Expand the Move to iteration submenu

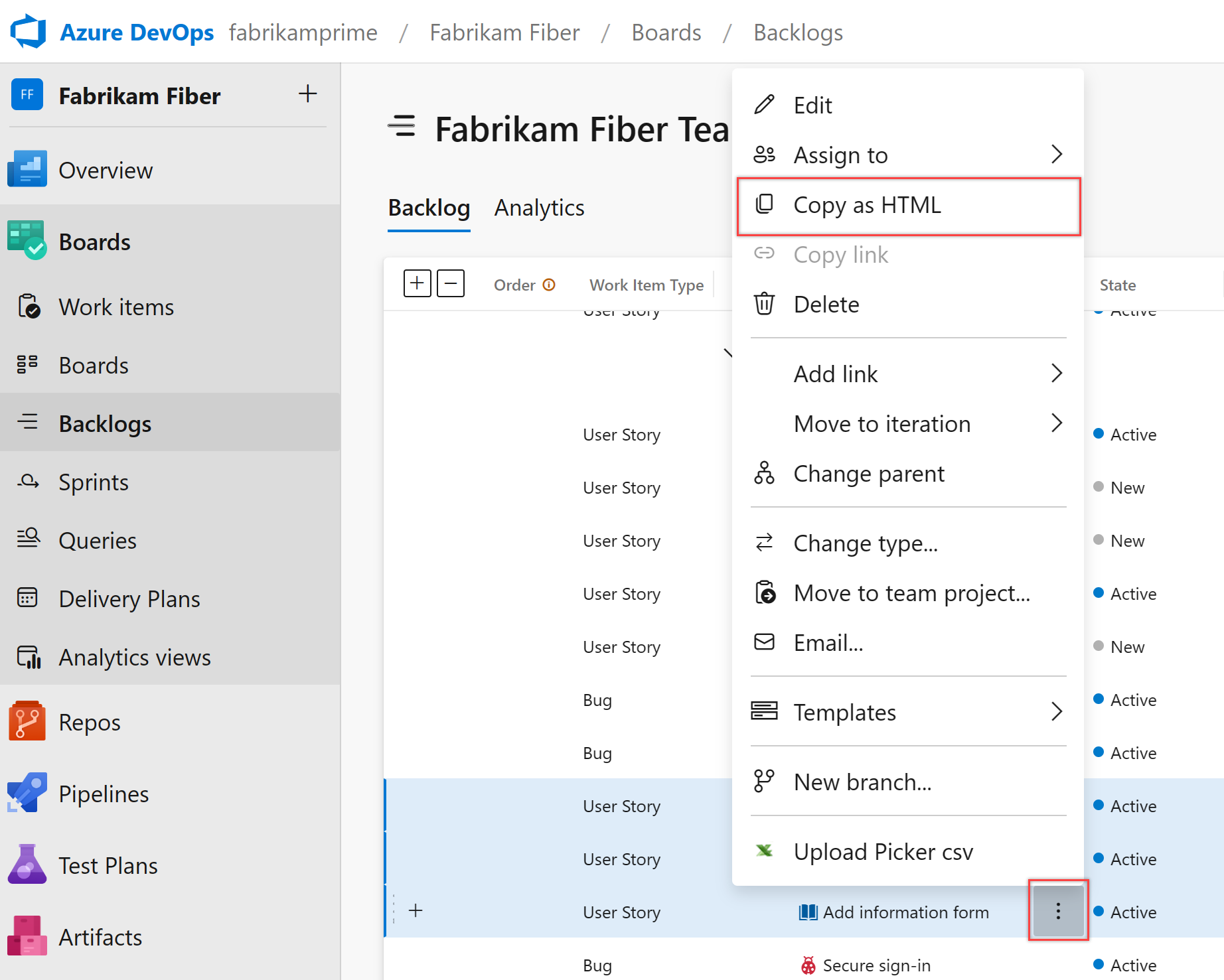pyautogui.click(x=1056, y=423)
